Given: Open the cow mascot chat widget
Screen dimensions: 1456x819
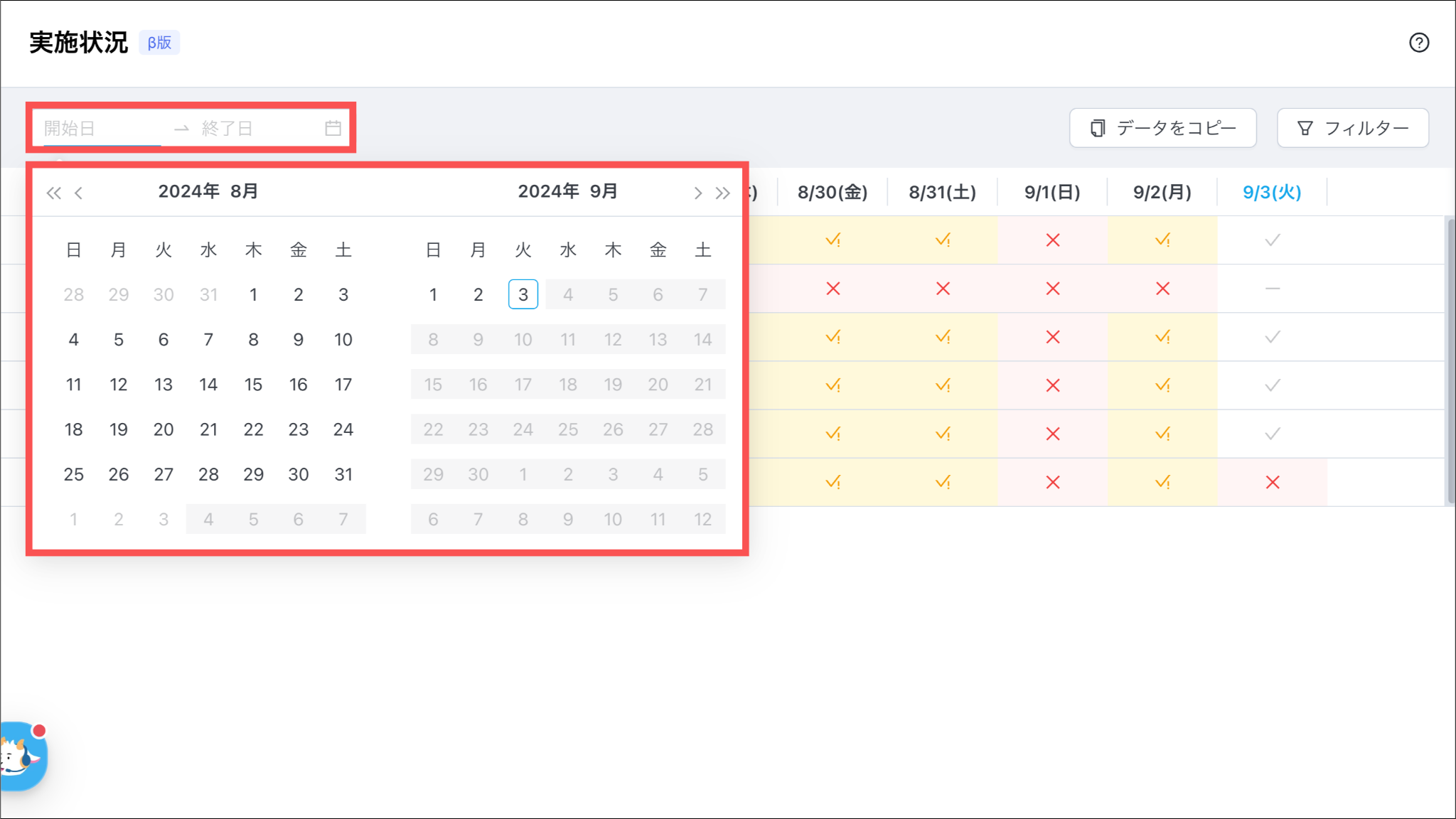Looking at the screenshot, I should point(21,757).
